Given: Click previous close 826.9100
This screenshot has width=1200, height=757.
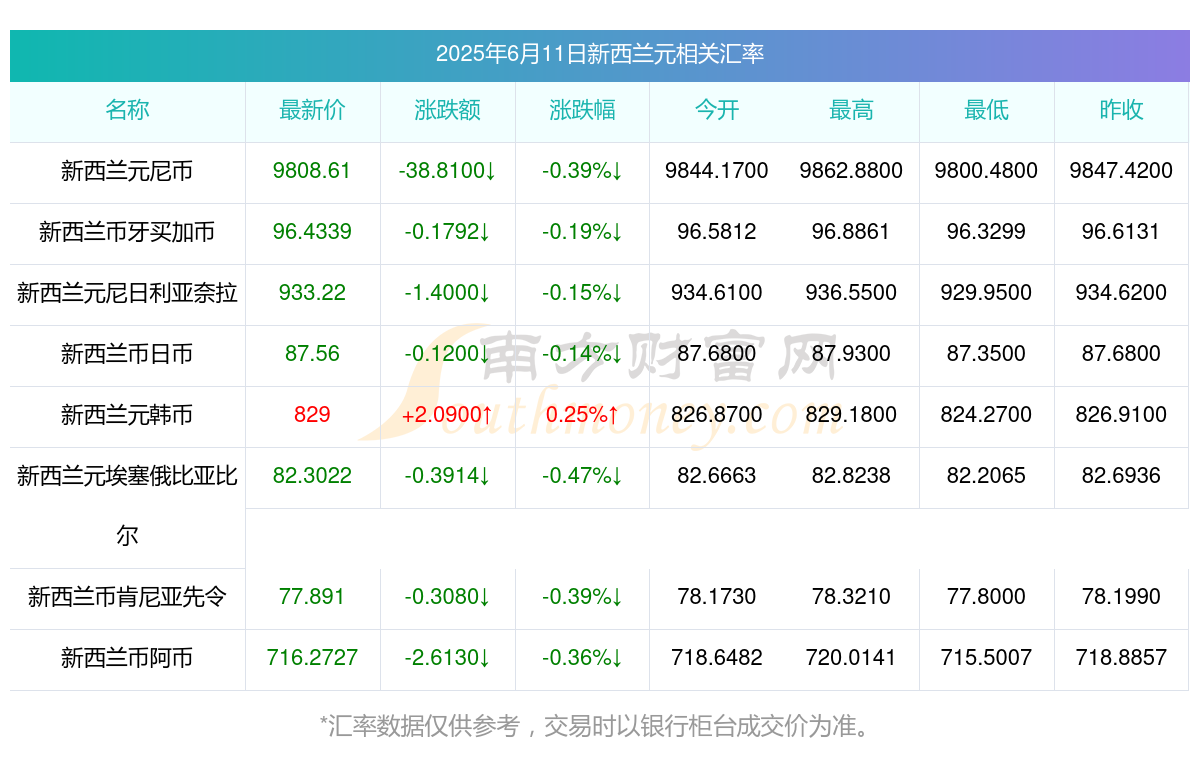Looking at the screenshot, I should coord(1121,415).
